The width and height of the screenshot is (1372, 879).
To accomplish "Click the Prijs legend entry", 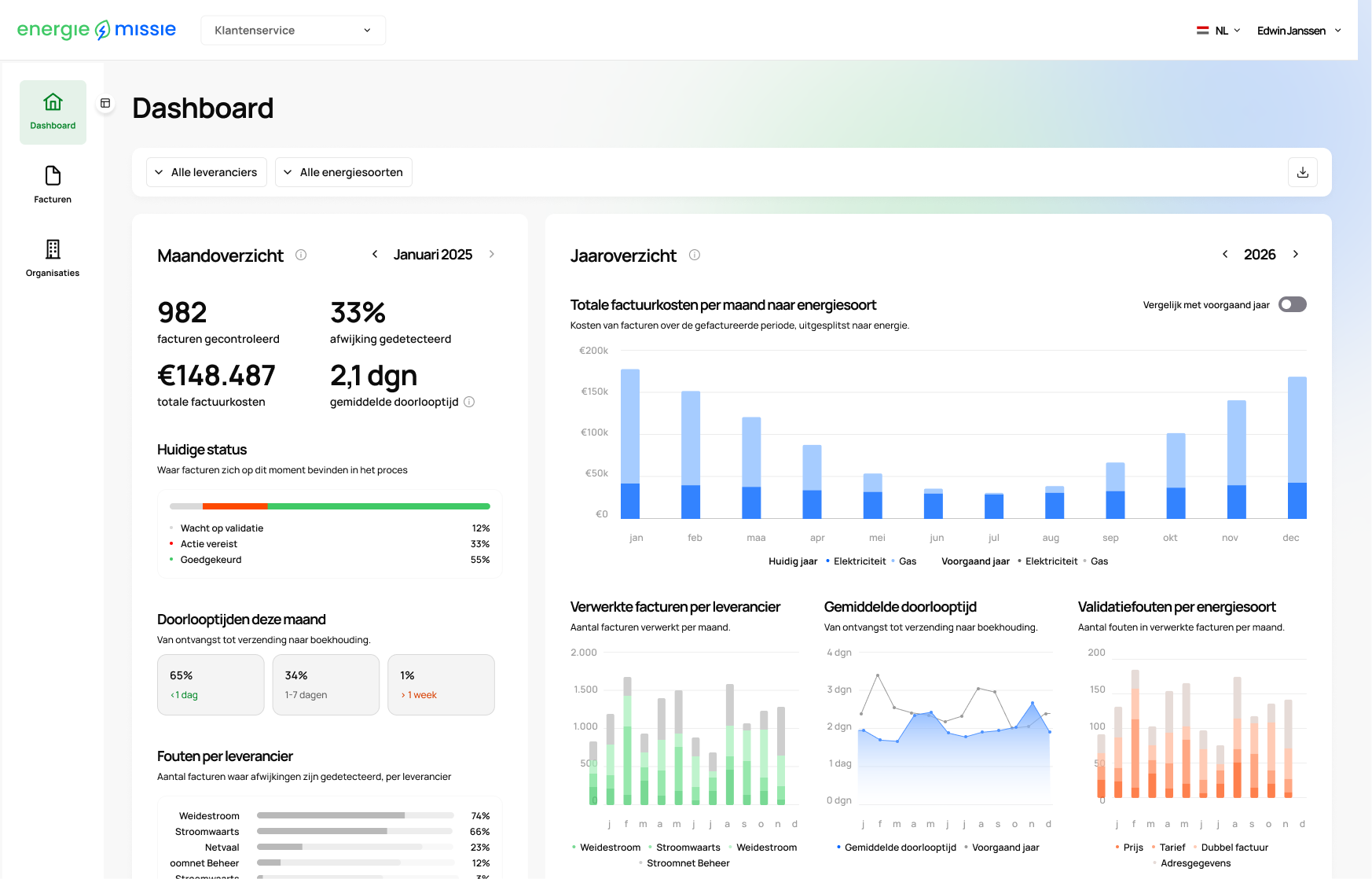I will [x=1129, y=848].
